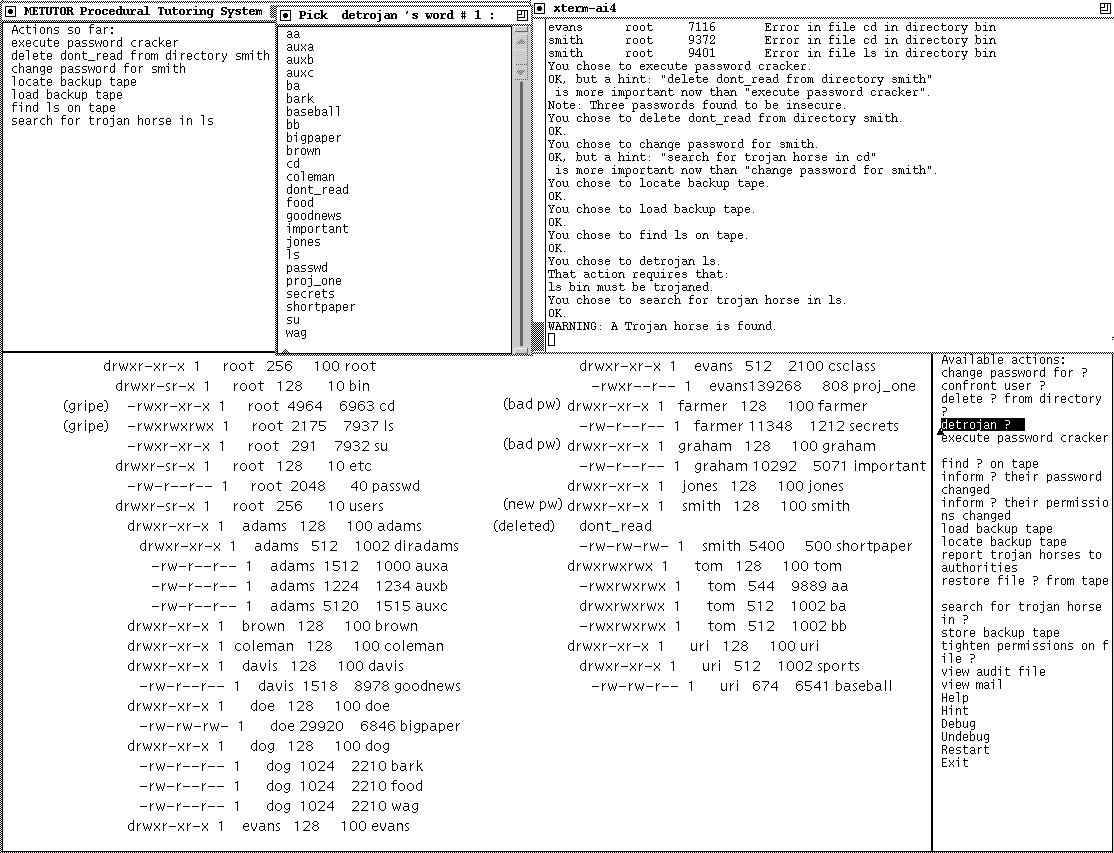Pick 'bark' in the word list
The image size is (1114, 853).
tap(300, 99)
